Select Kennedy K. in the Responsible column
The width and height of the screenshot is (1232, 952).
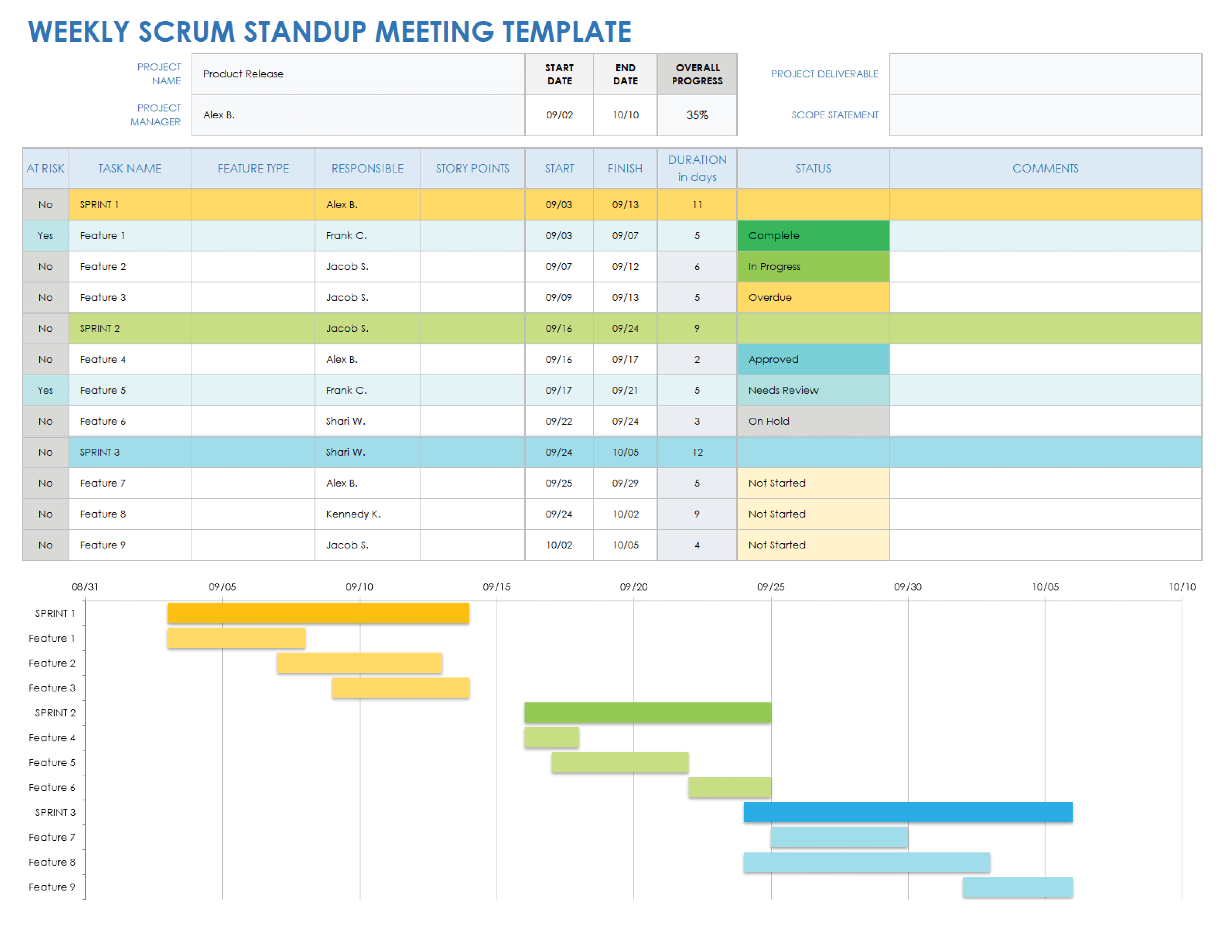(367, 514)
